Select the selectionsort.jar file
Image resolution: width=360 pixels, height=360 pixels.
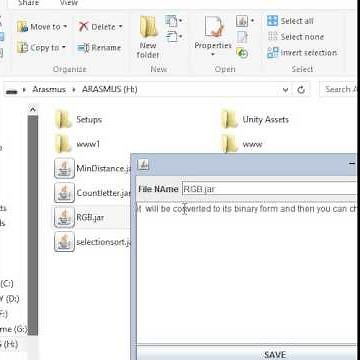92,242
